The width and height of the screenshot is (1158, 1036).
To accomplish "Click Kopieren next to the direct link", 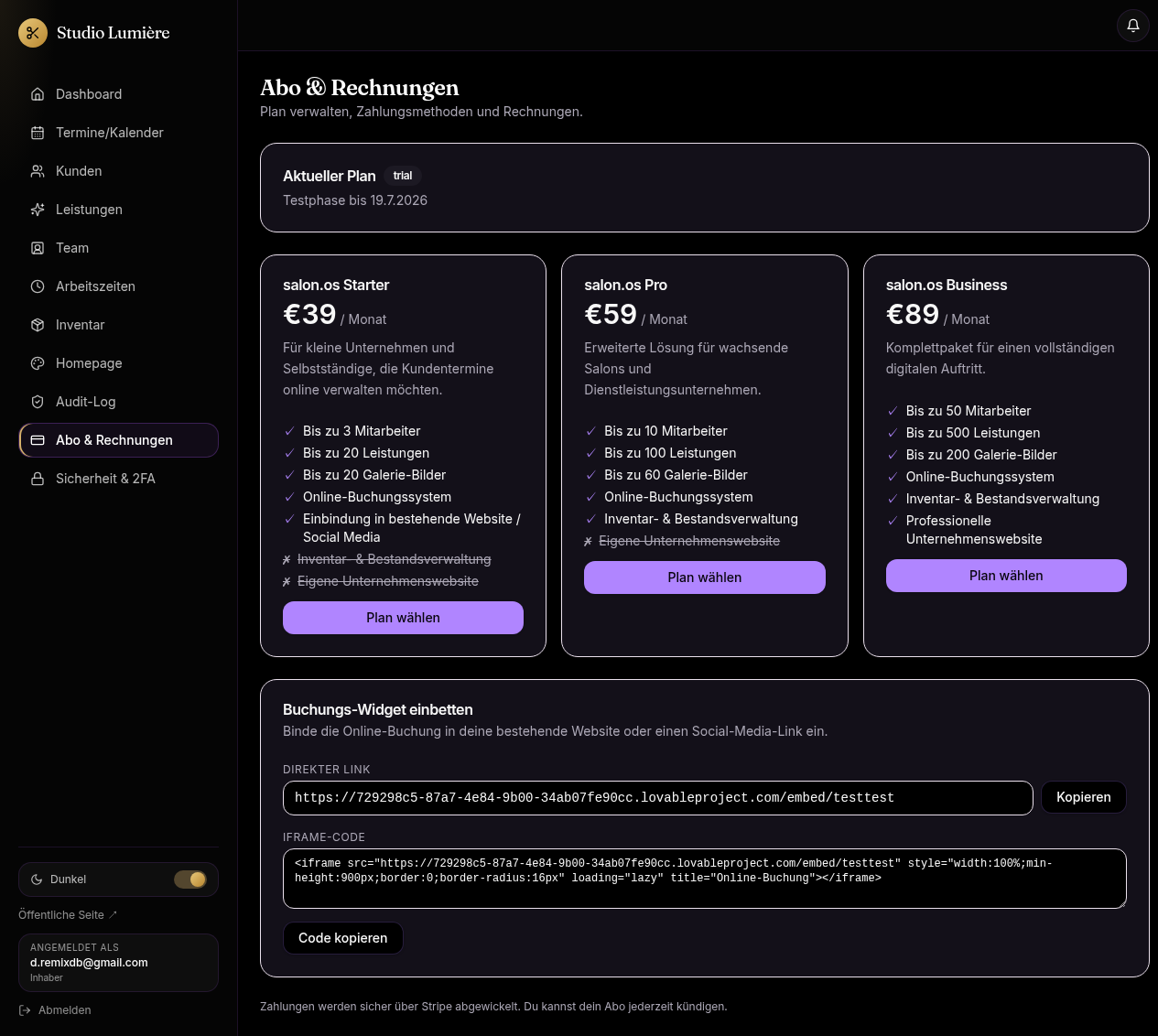I will pos(1084,797).
